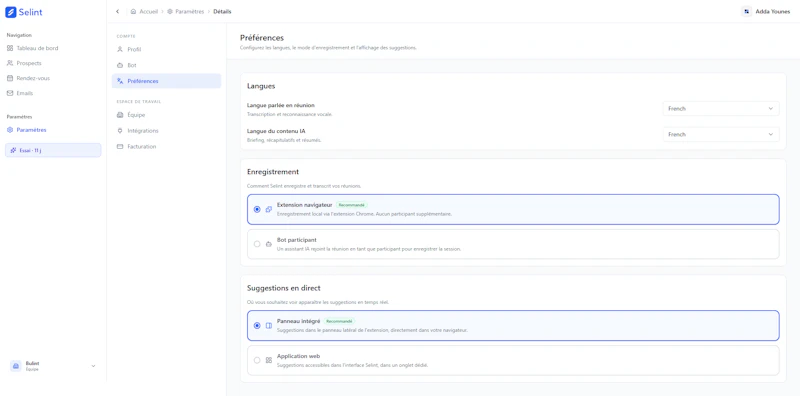Viewport: 800px width, 396px height.
Task: Click the Équipe building icon
Action: 120,115
